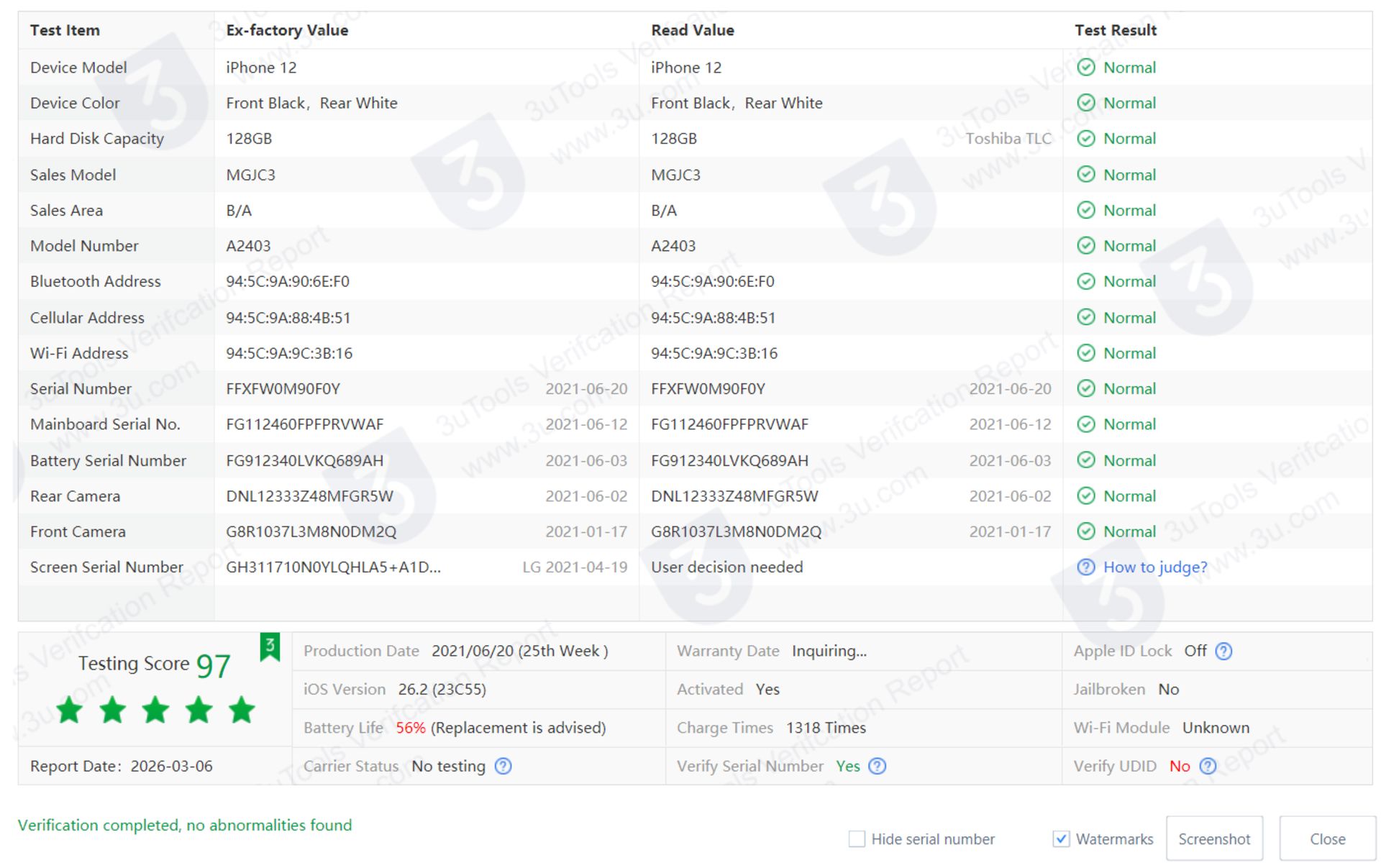Click the ex-factory Device Color value
The image size is (1381, 868).
(311, 103)
